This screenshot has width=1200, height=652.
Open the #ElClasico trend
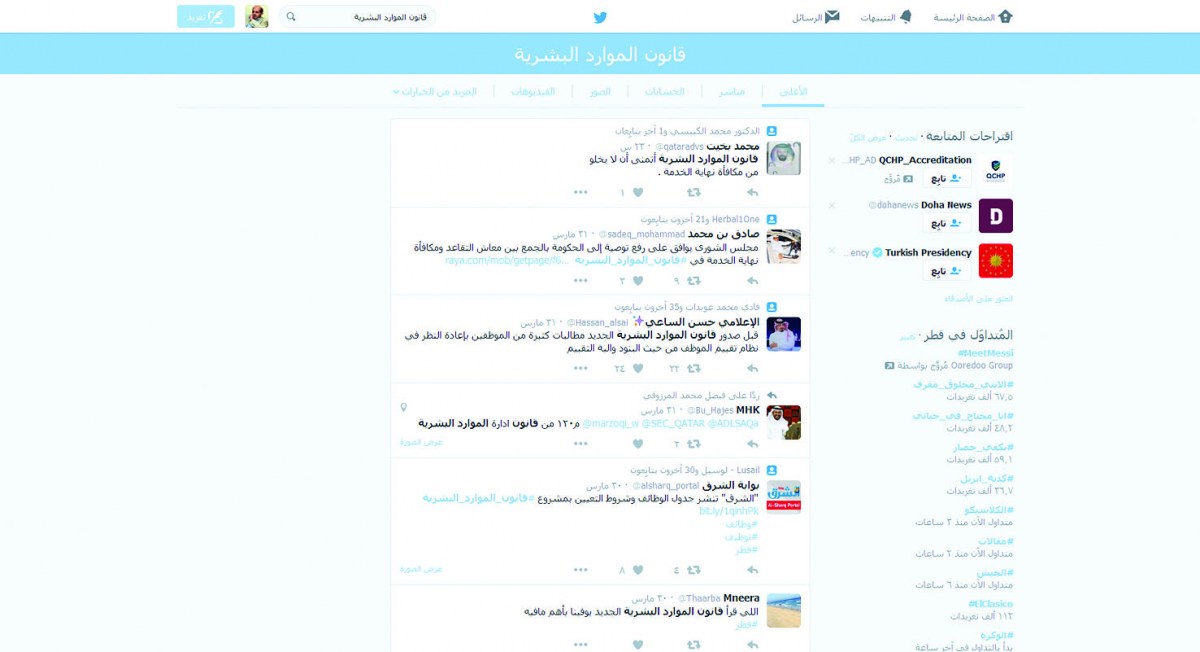tap(990, 604)
